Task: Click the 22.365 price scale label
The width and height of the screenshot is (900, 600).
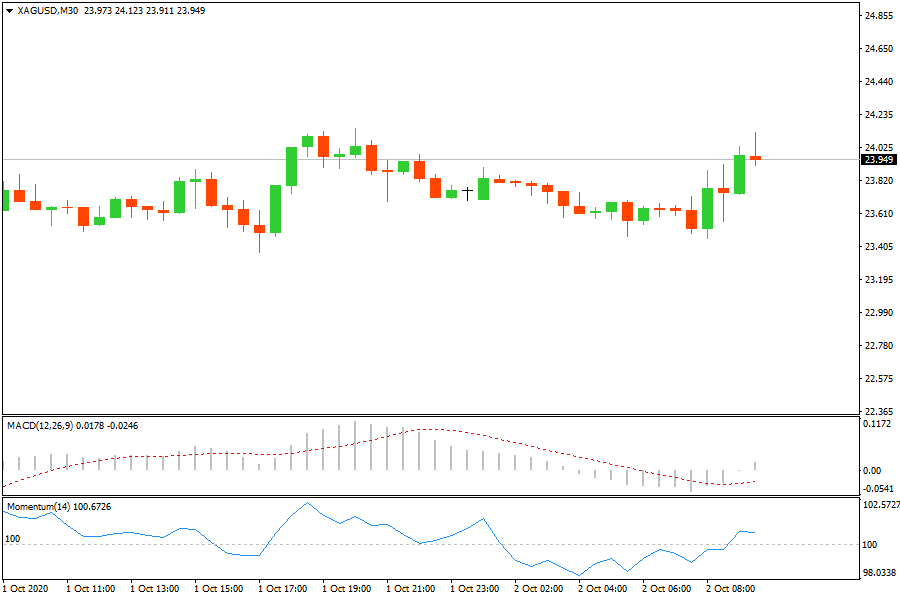Action: tap(878, 411)
